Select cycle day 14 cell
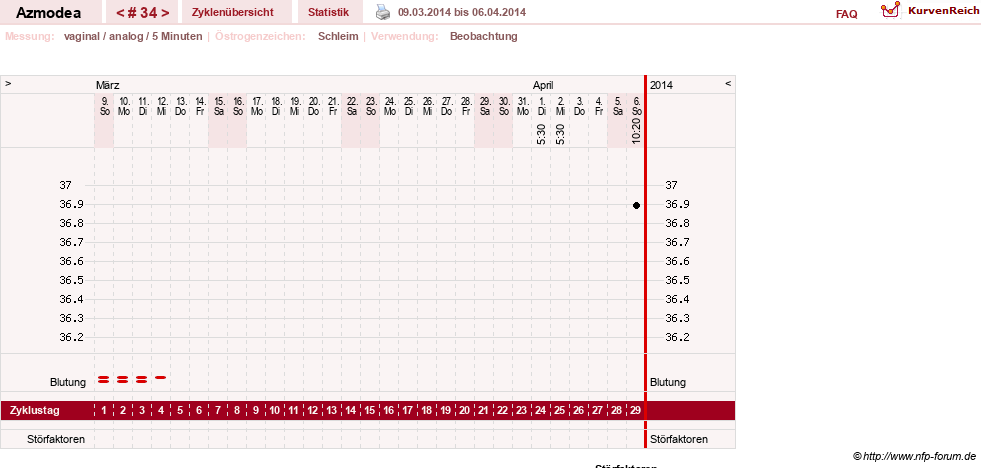This screenshot has width=981, height=468. point(351,410)
